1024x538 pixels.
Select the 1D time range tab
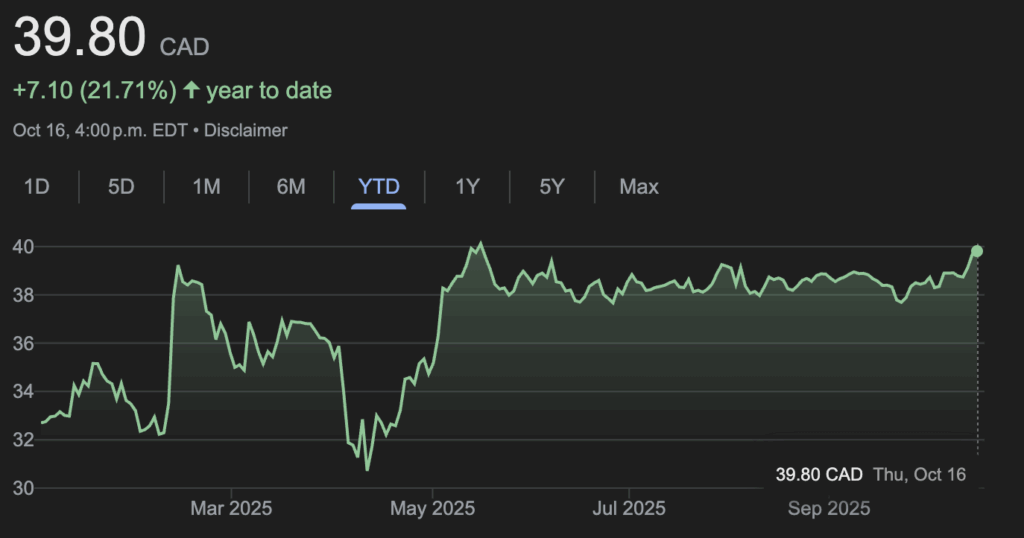(x=36, y=187)
